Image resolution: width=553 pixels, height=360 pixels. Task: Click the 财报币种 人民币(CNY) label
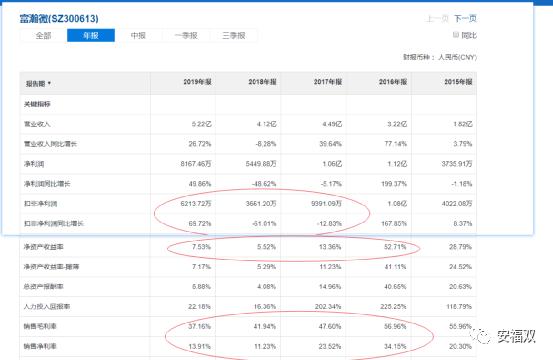440,57
